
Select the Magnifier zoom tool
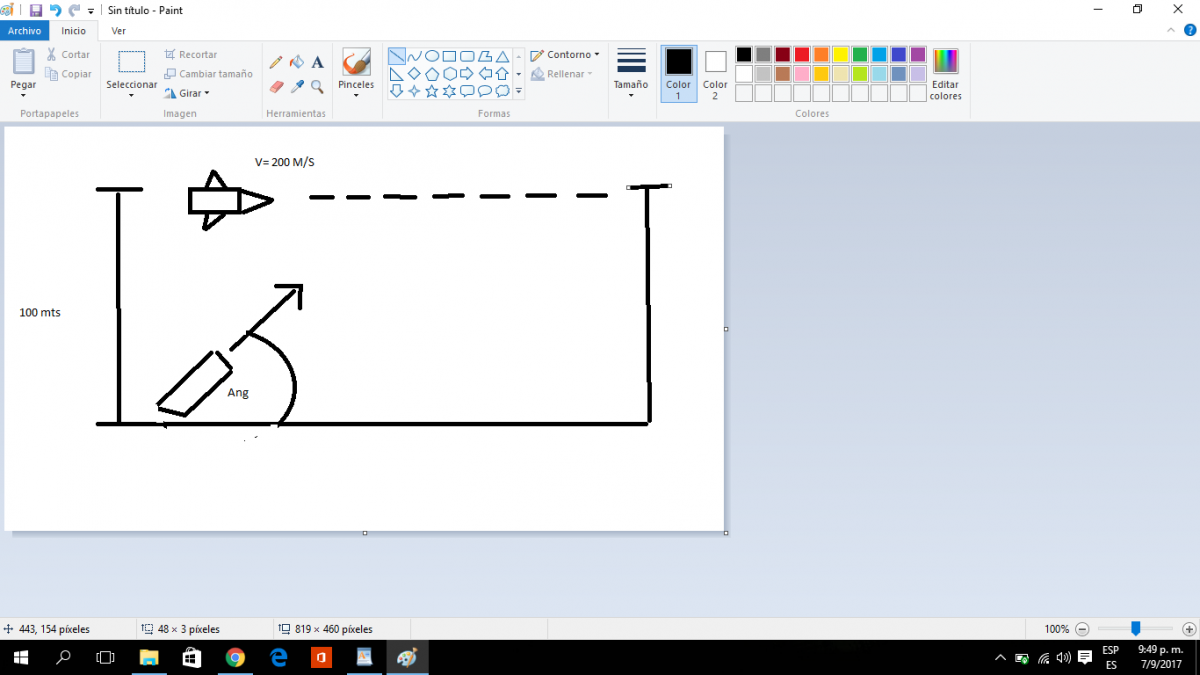(317, 87)
